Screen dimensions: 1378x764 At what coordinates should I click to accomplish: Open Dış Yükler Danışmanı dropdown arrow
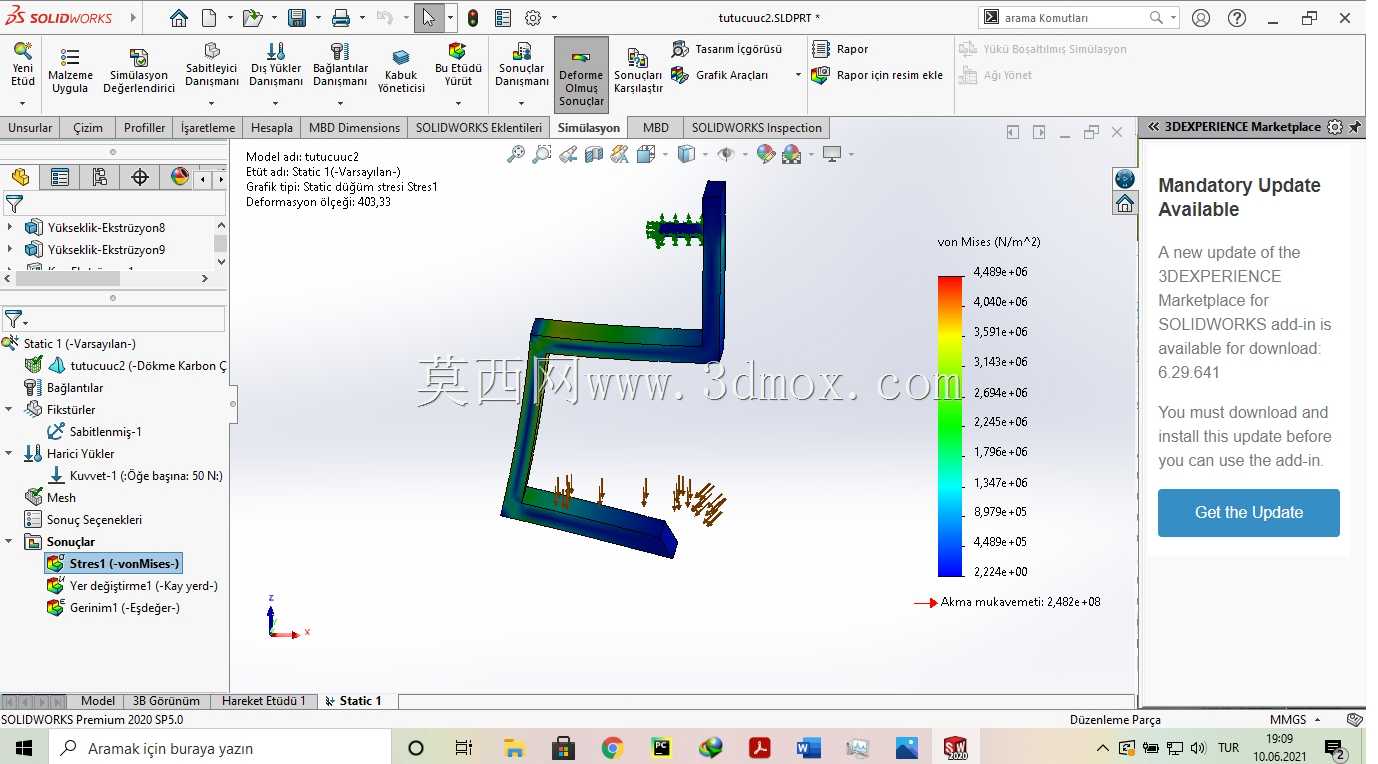click(x=276, y=102)
